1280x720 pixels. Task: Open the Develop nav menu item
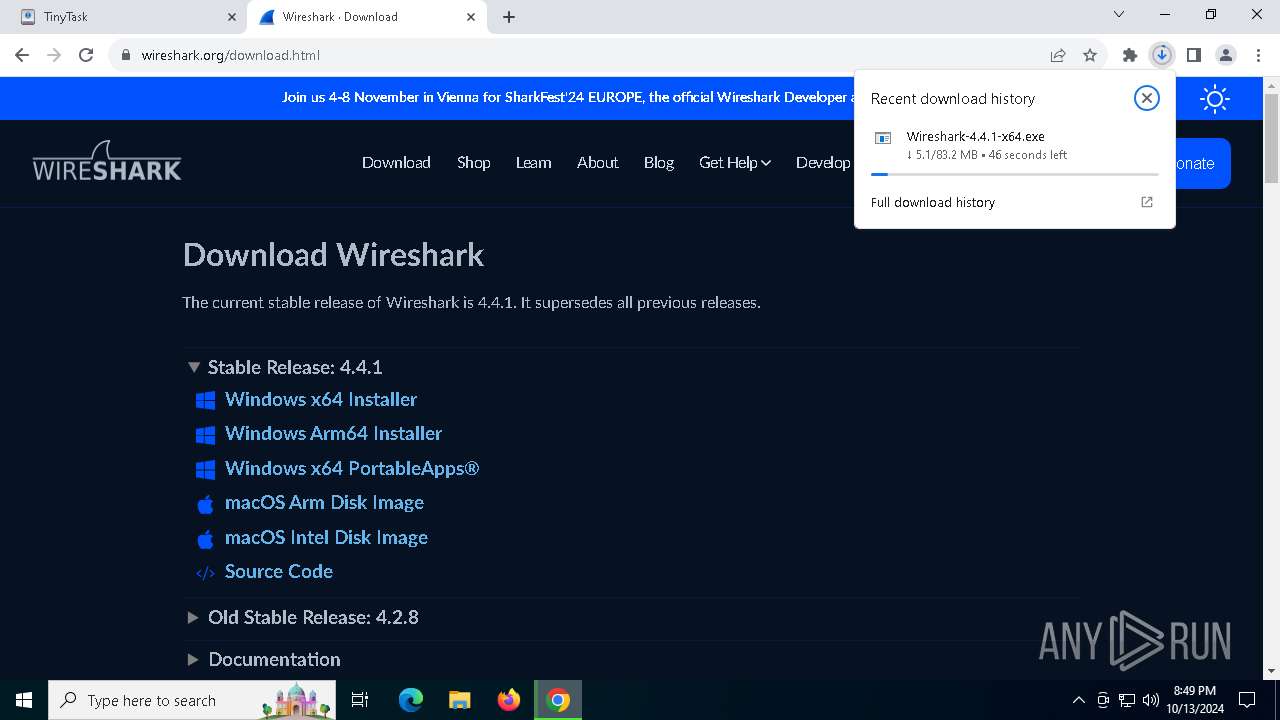(x=823, y=162)
